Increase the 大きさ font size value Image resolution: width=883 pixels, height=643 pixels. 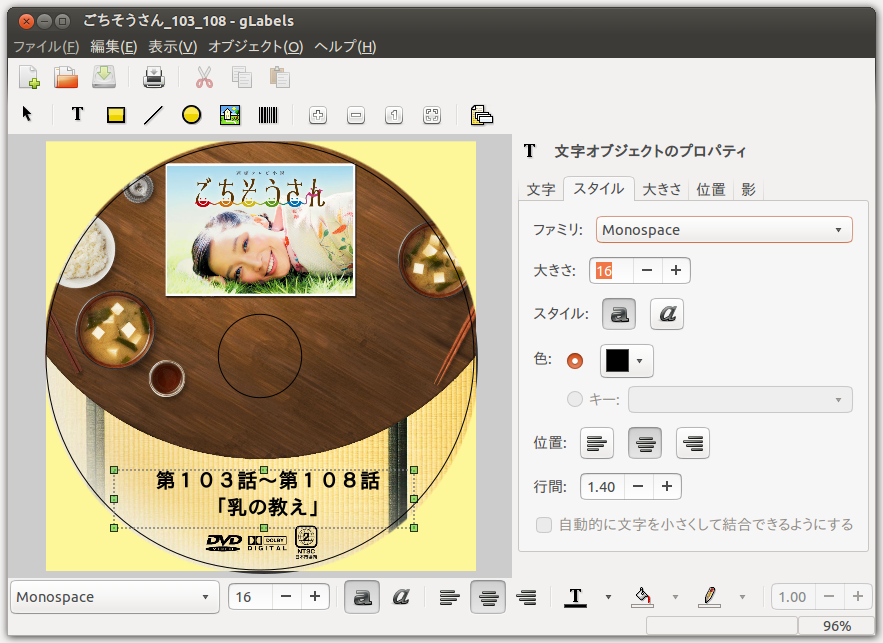(676, 271)
